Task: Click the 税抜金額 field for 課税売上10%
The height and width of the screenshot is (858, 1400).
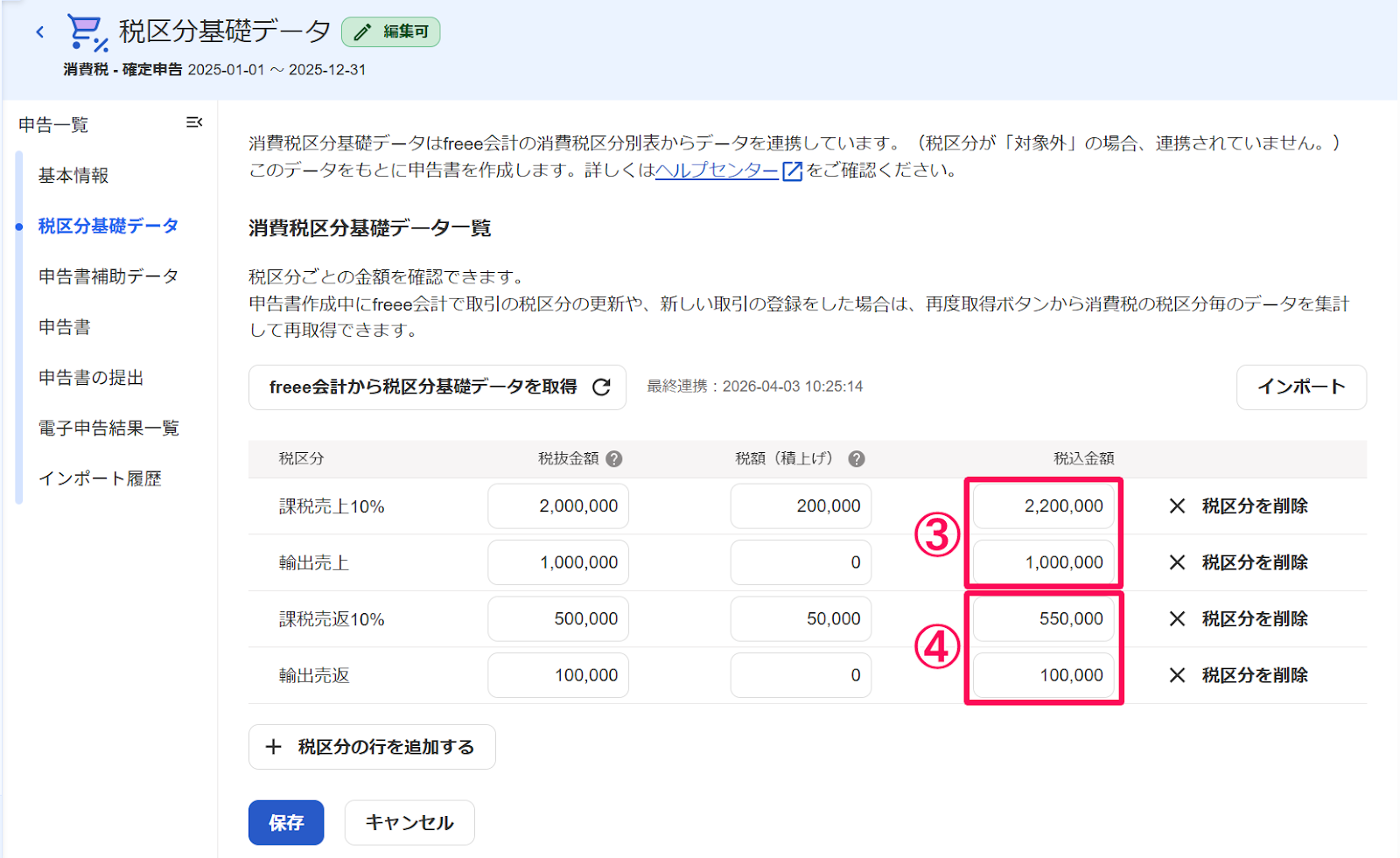Action: [x=558, y=506]
